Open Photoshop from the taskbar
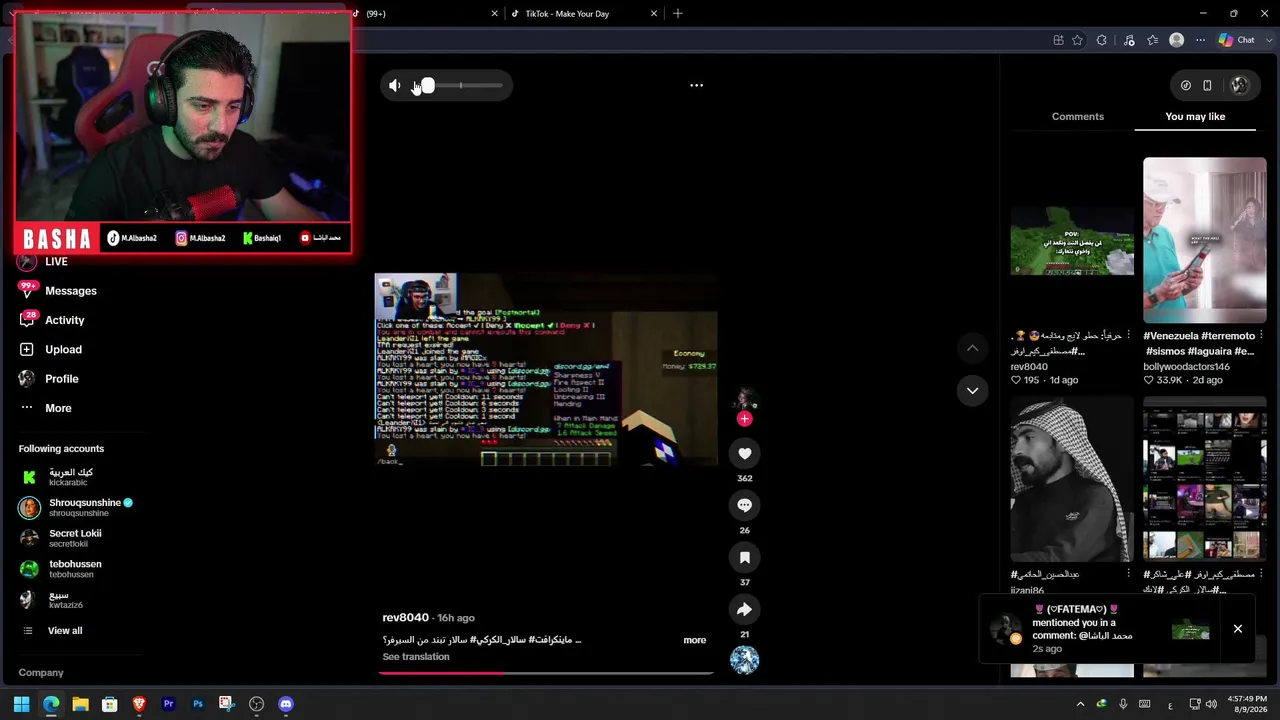The width and height of the screenshot is (1280, 720). (x=198, y=705)
